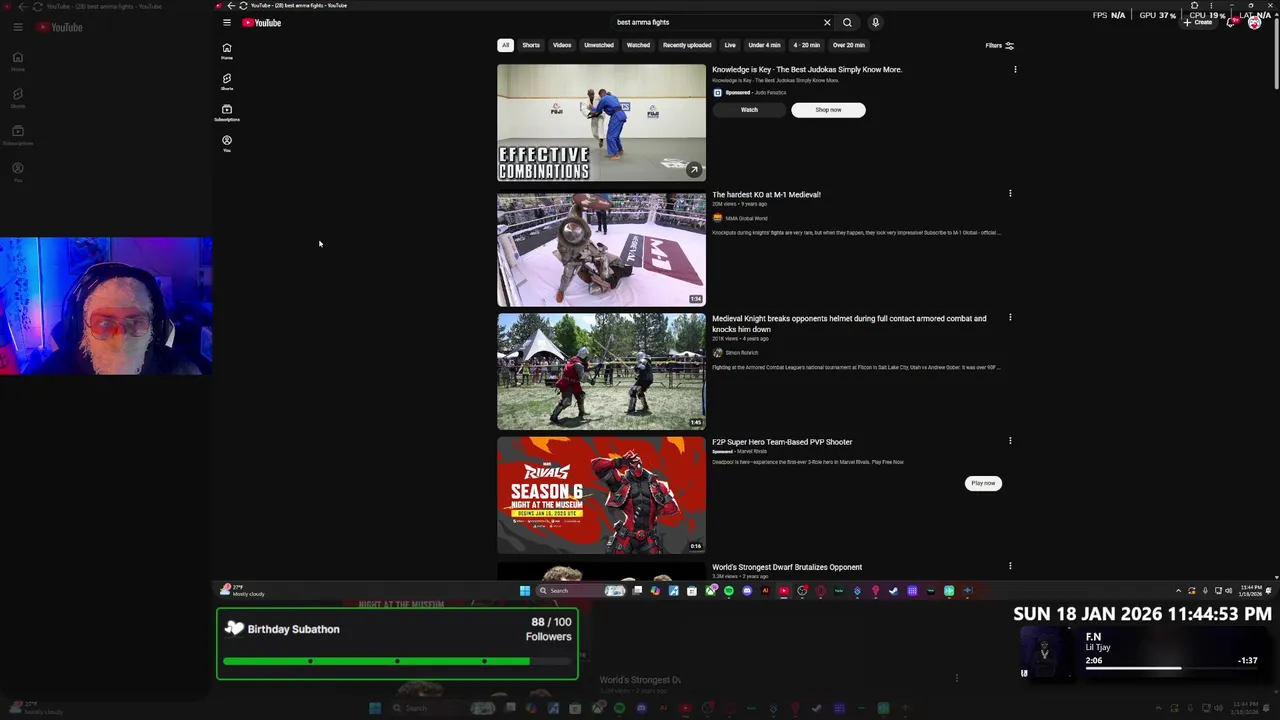1280x720 pixels.
Task: Open the weather widget showing Mostly cloudy
Action: 243,591
